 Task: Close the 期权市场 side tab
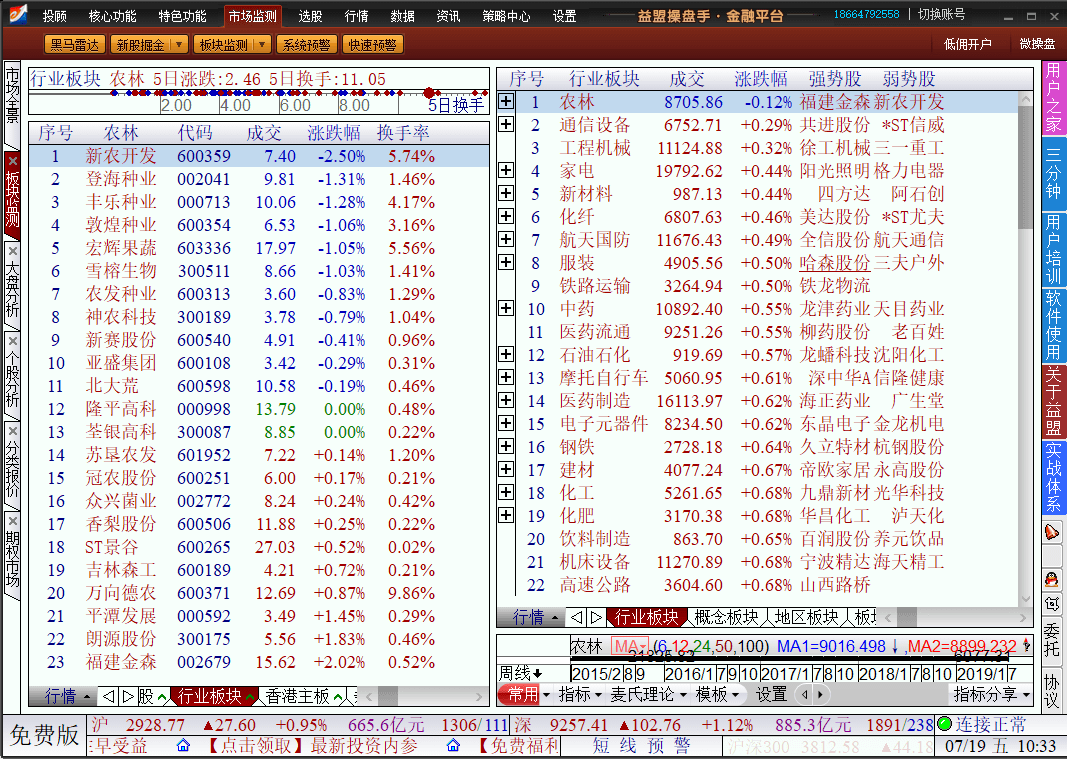point(12,521)
